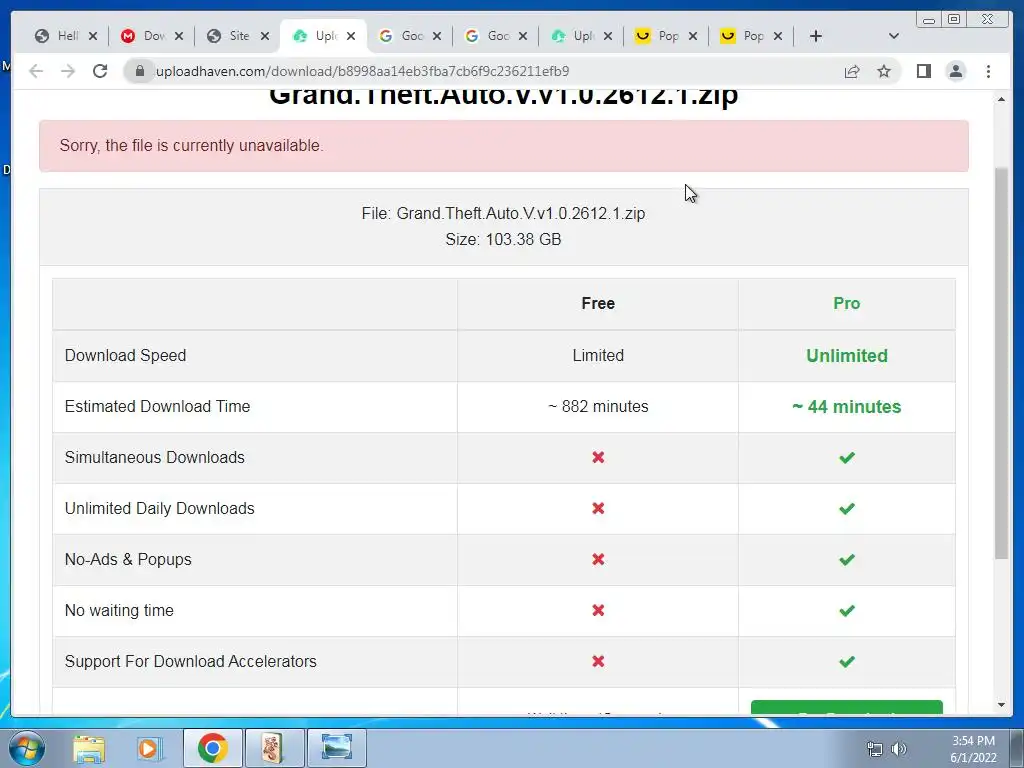Switch to the 'Site' tab
1024x768 pixels.
tap(230, 36)
